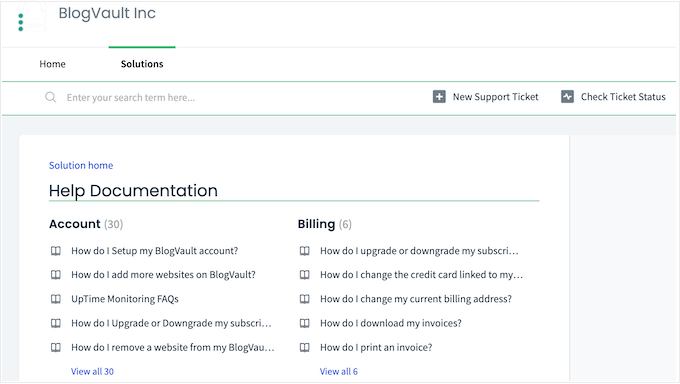Open How do I Setup my BlogVault account?
This screenshot has width=680, height=384.
[154, 251]
